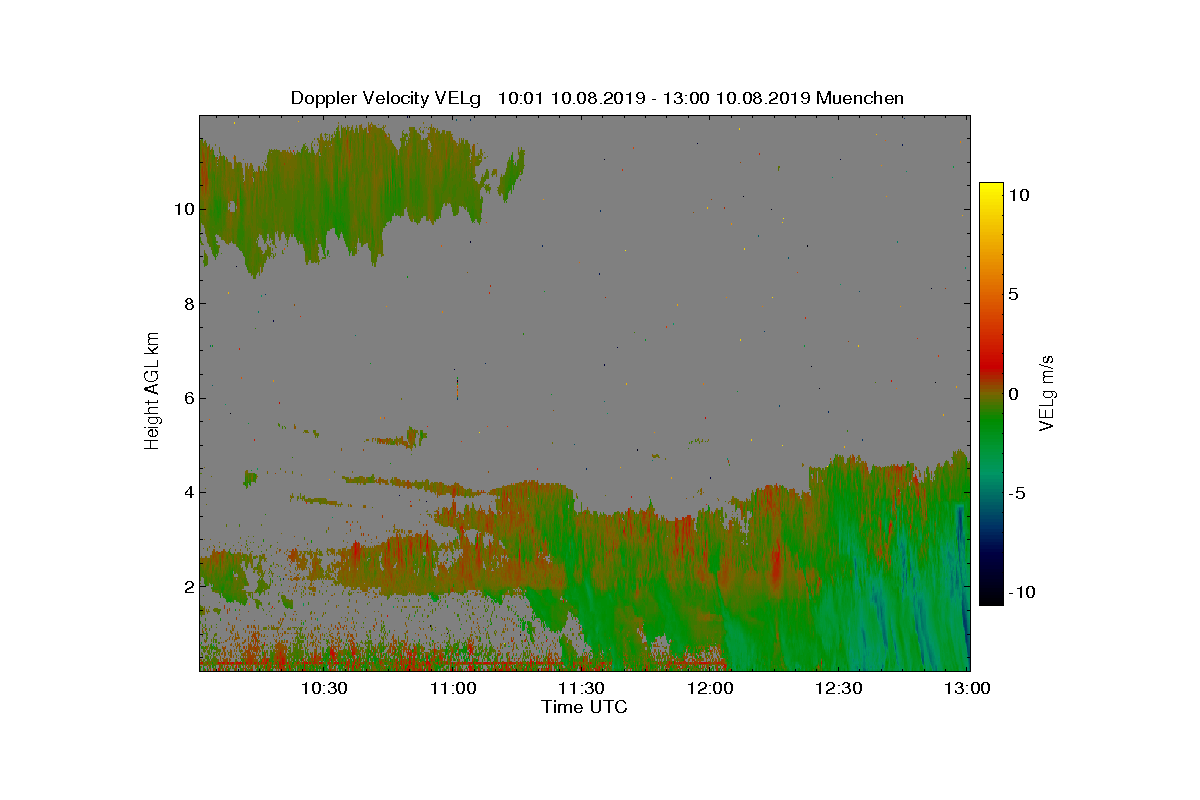Click the plot title 'Doppler Velocity VELg'
Viewport: 1200px width, 800px height.
click(386, 98)
